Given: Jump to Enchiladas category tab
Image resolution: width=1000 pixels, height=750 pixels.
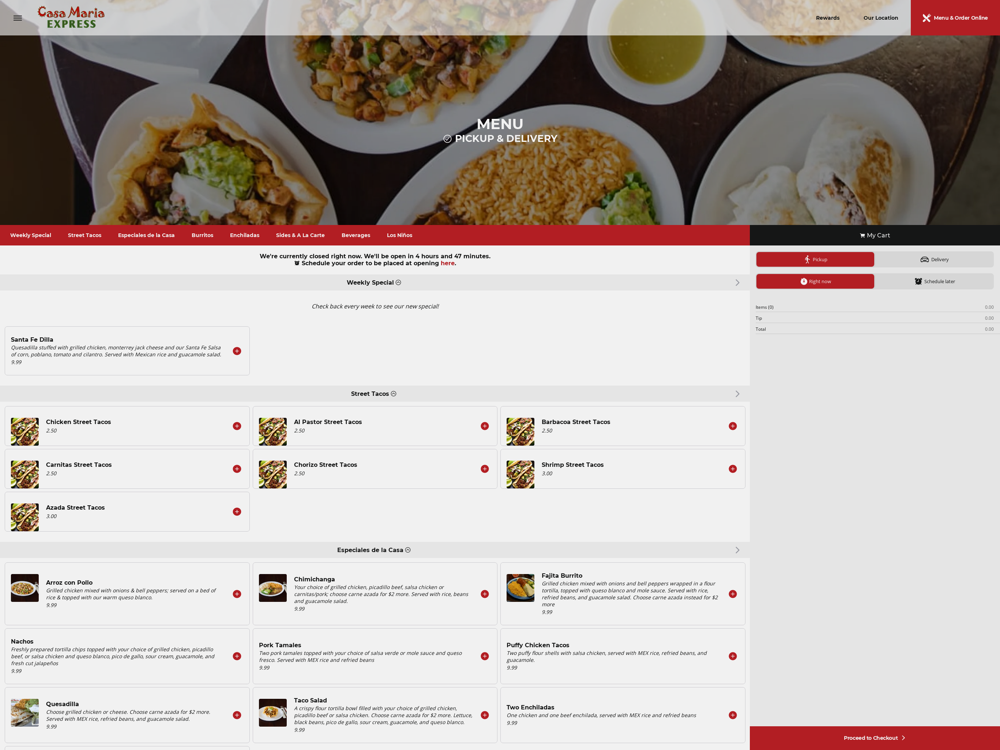Looking at the screenshot, I should (x=245, y=235).
